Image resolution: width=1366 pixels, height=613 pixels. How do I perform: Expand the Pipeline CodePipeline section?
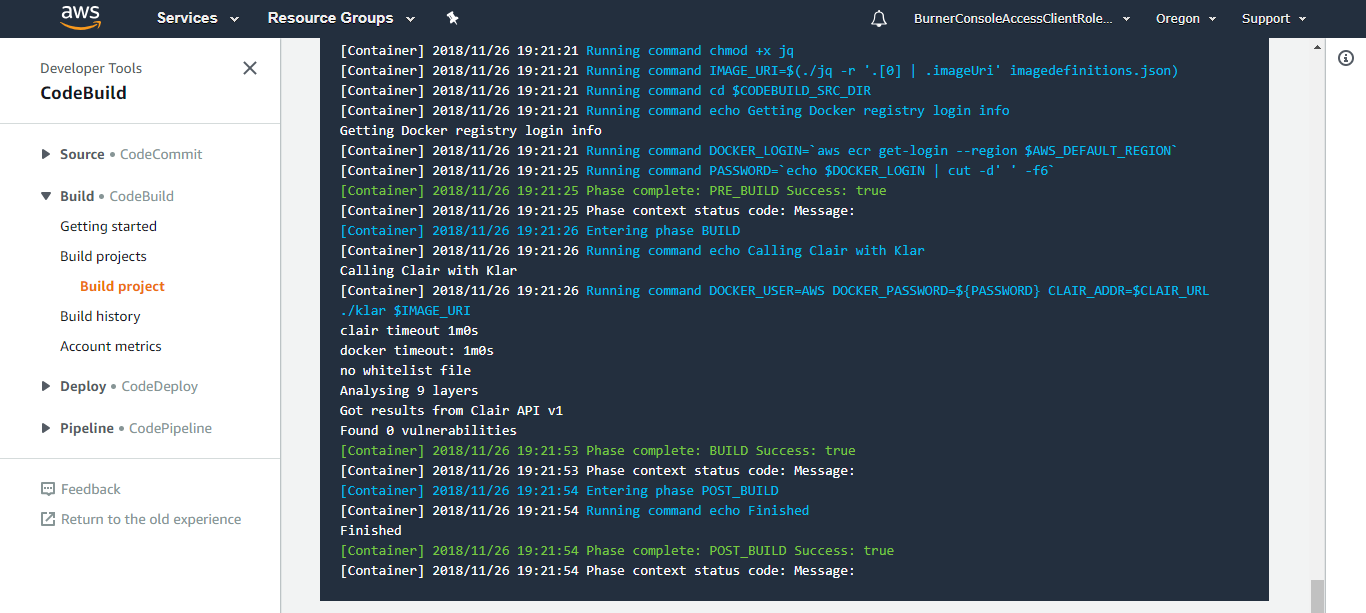click(x=126, y=428)
